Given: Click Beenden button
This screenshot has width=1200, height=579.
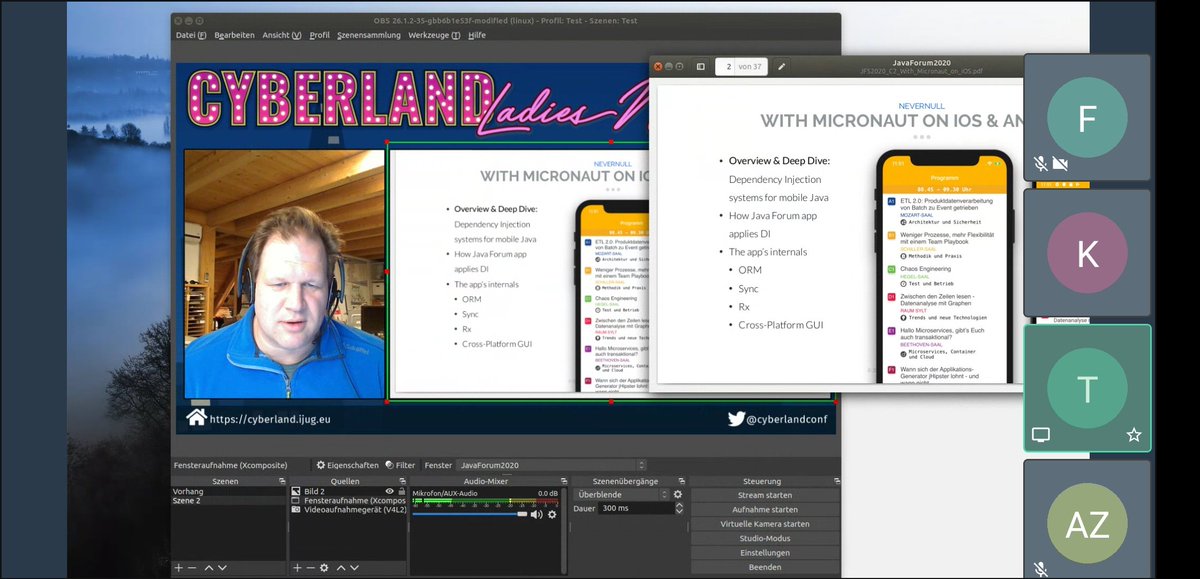Looking at the screenshot, I should 764,567.
